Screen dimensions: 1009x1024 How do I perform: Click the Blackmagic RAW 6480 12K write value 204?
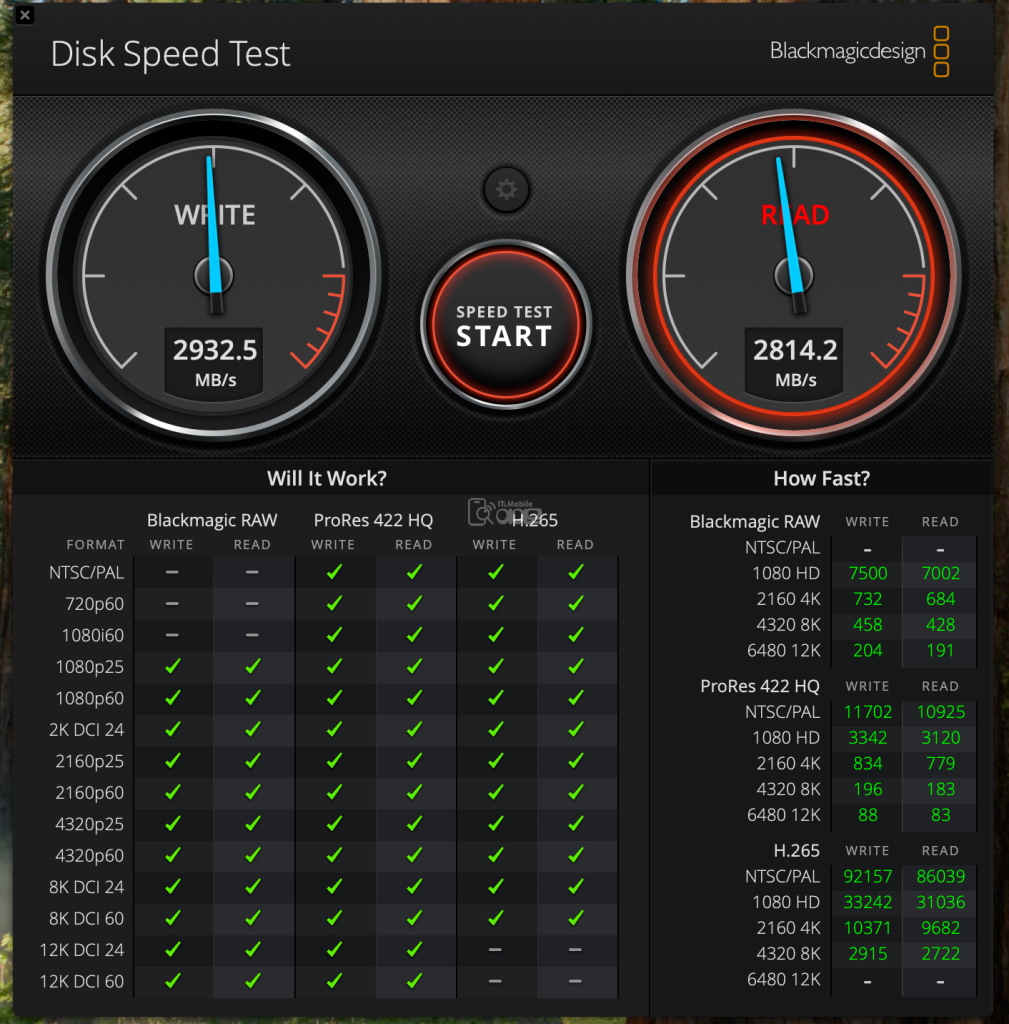pyautogui.click(x=867, y=650)
